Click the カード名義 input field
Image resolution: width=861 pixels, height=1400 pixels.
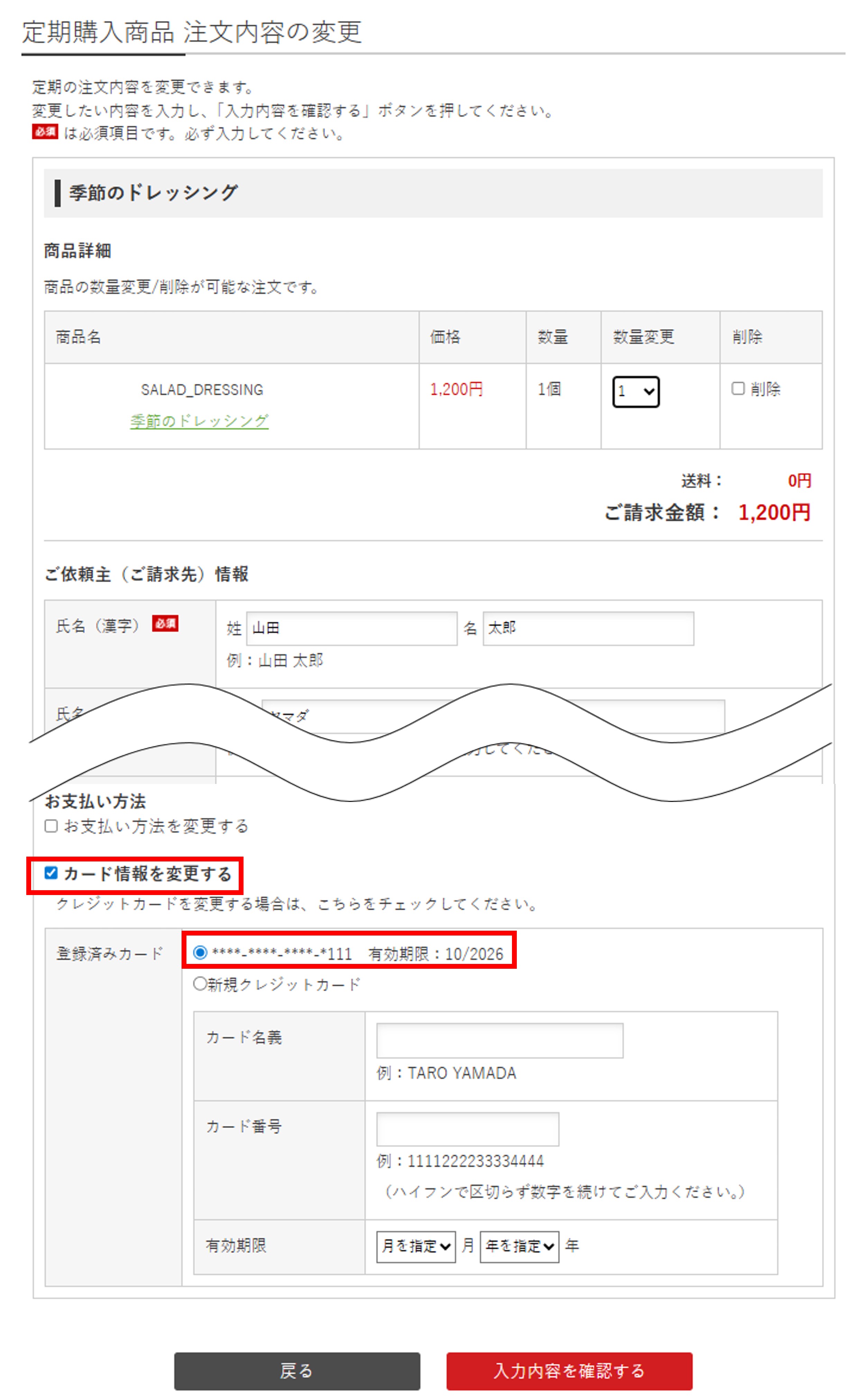click(500, 1041)
